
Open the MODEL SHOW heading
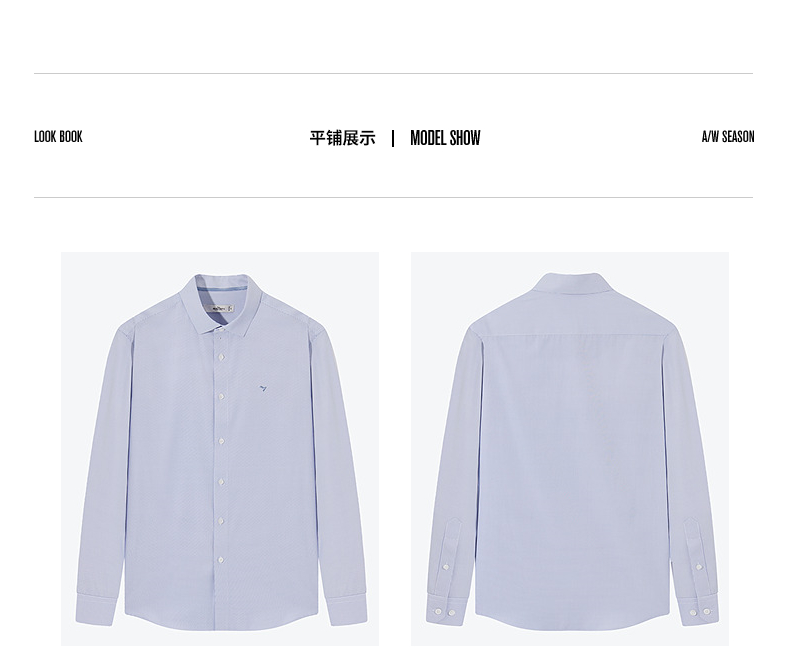[445, 138]
